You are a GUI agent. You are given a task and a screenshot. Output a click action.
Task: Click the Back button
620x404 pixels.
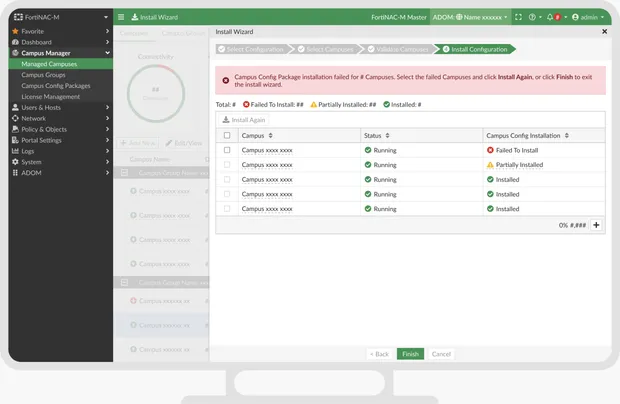click(x=379, y=354)
